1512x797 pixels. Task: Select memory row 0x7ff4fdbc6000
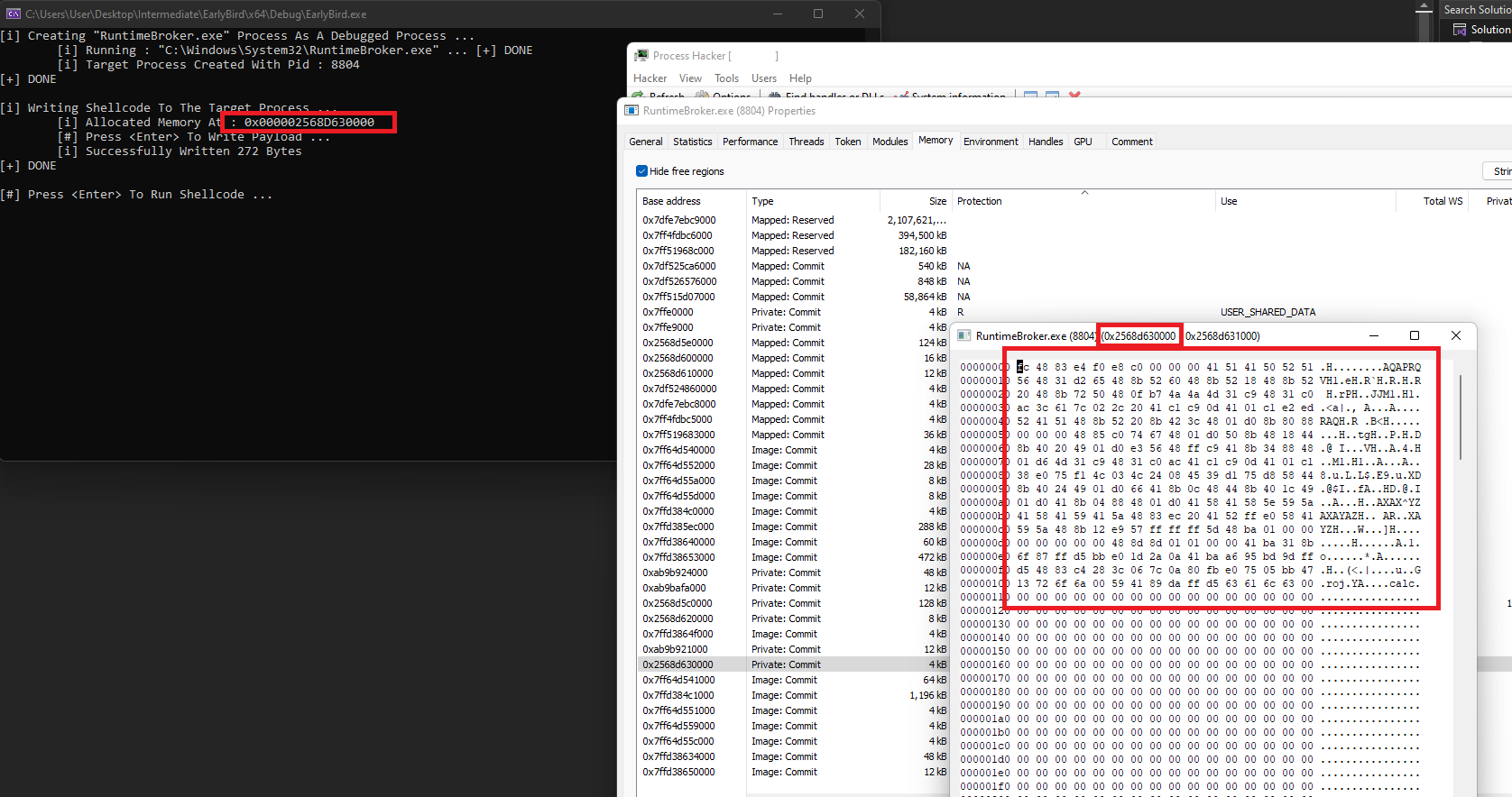(1074, 235)
